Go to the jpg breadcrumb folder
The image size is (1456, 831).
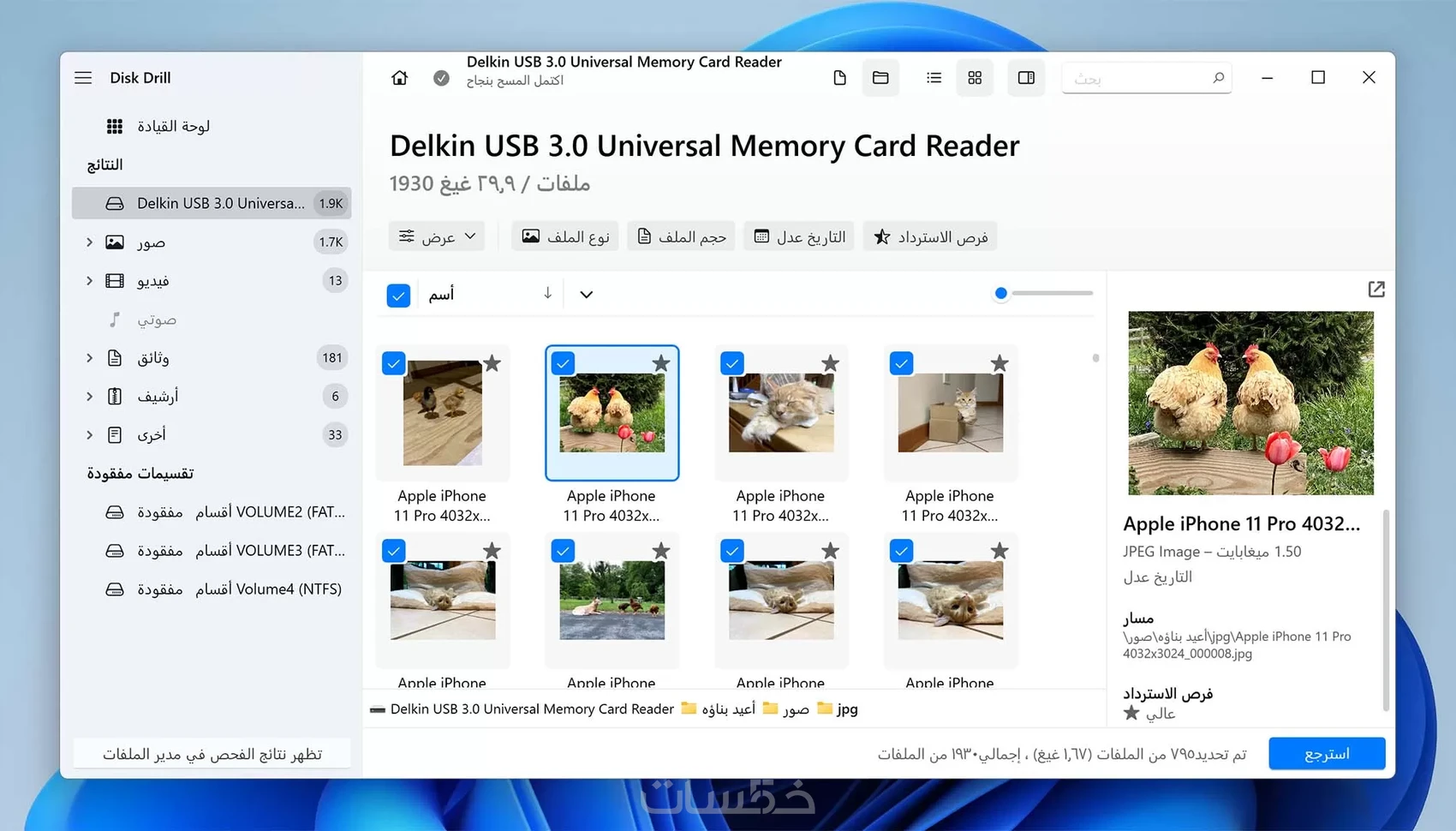[837, 709]
